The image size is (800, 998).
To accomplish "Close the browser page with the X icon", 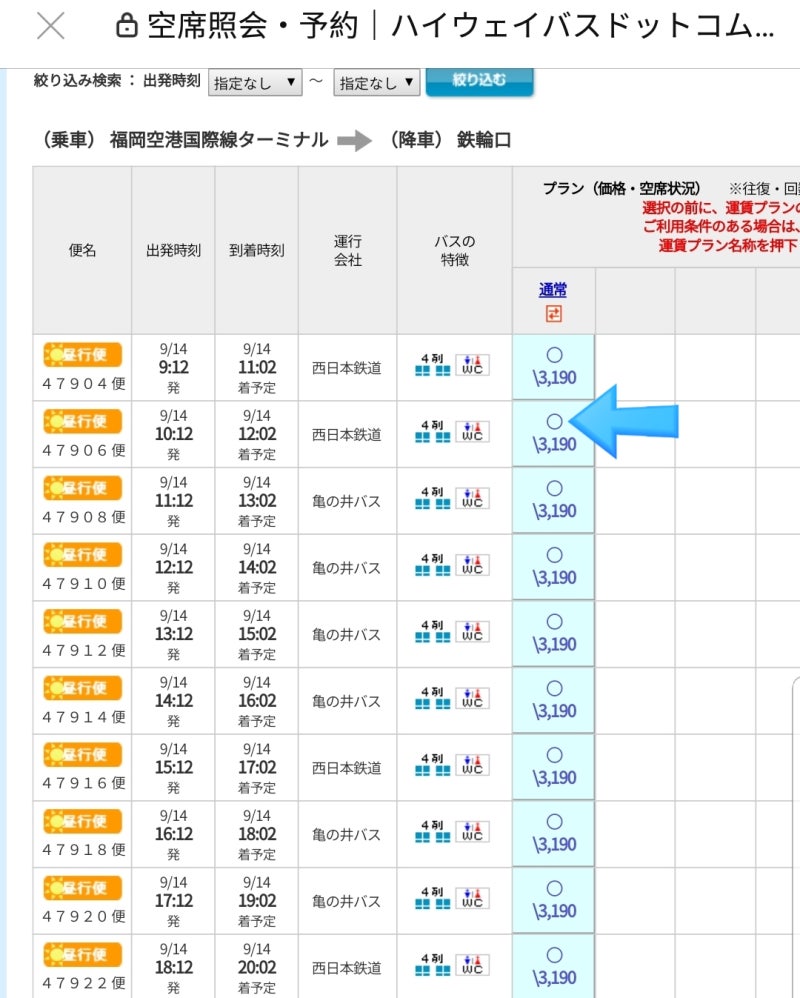I will [x=50, y=26].
